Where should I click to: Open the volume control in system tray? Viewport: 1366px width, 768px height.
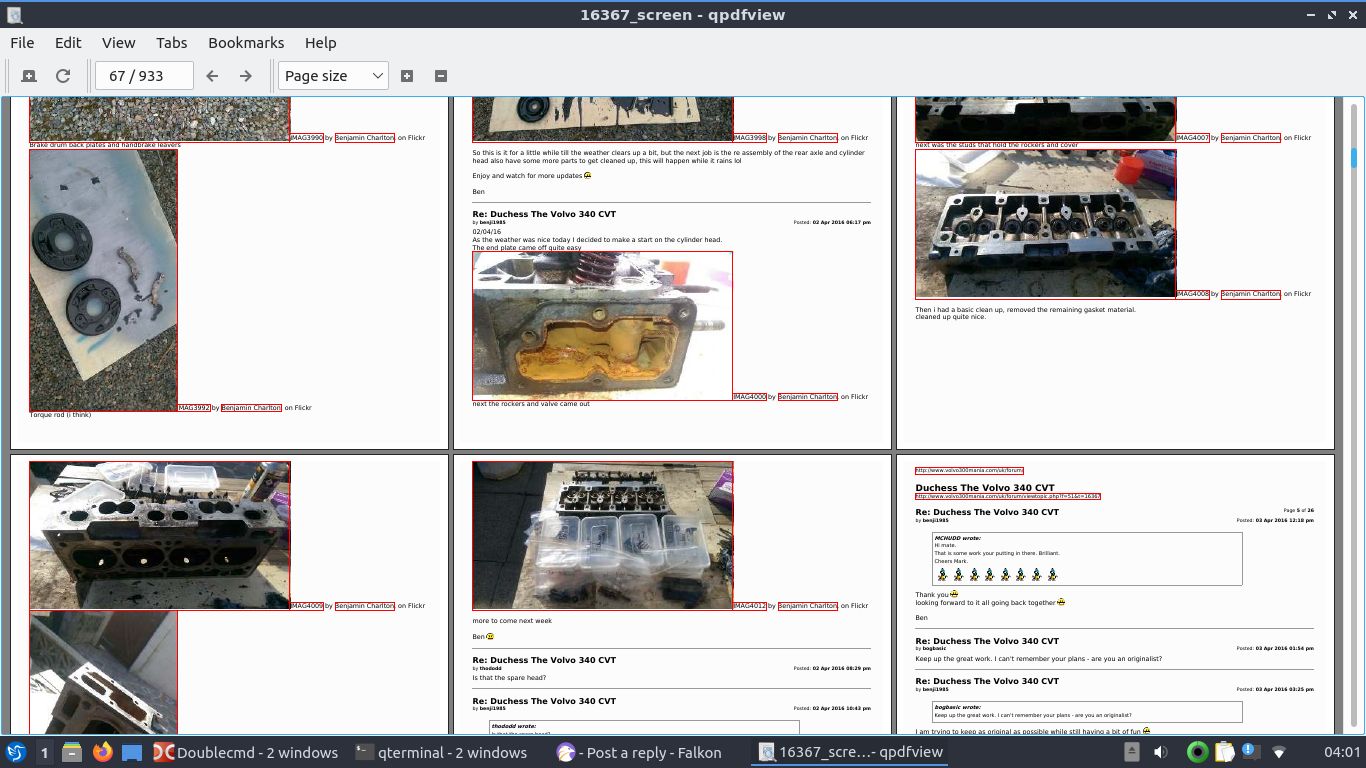coord(1160,752)
